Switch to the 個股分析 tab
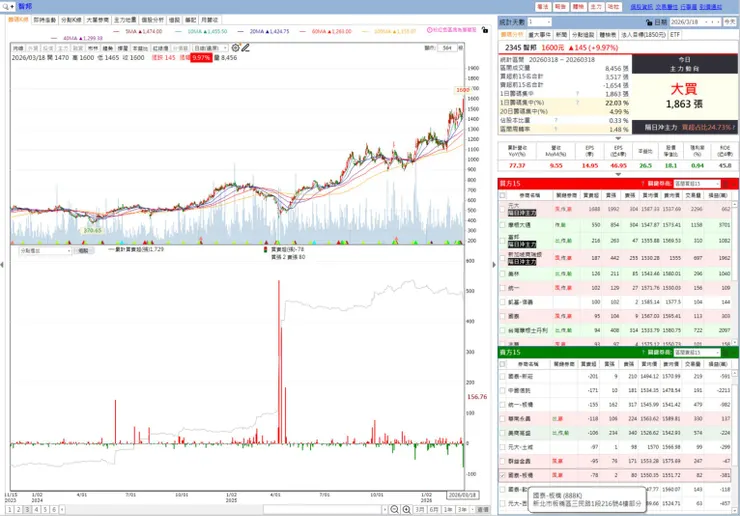The width and height of the screenshot is (740, 516). pyautogui.click(x=152, y=20)
